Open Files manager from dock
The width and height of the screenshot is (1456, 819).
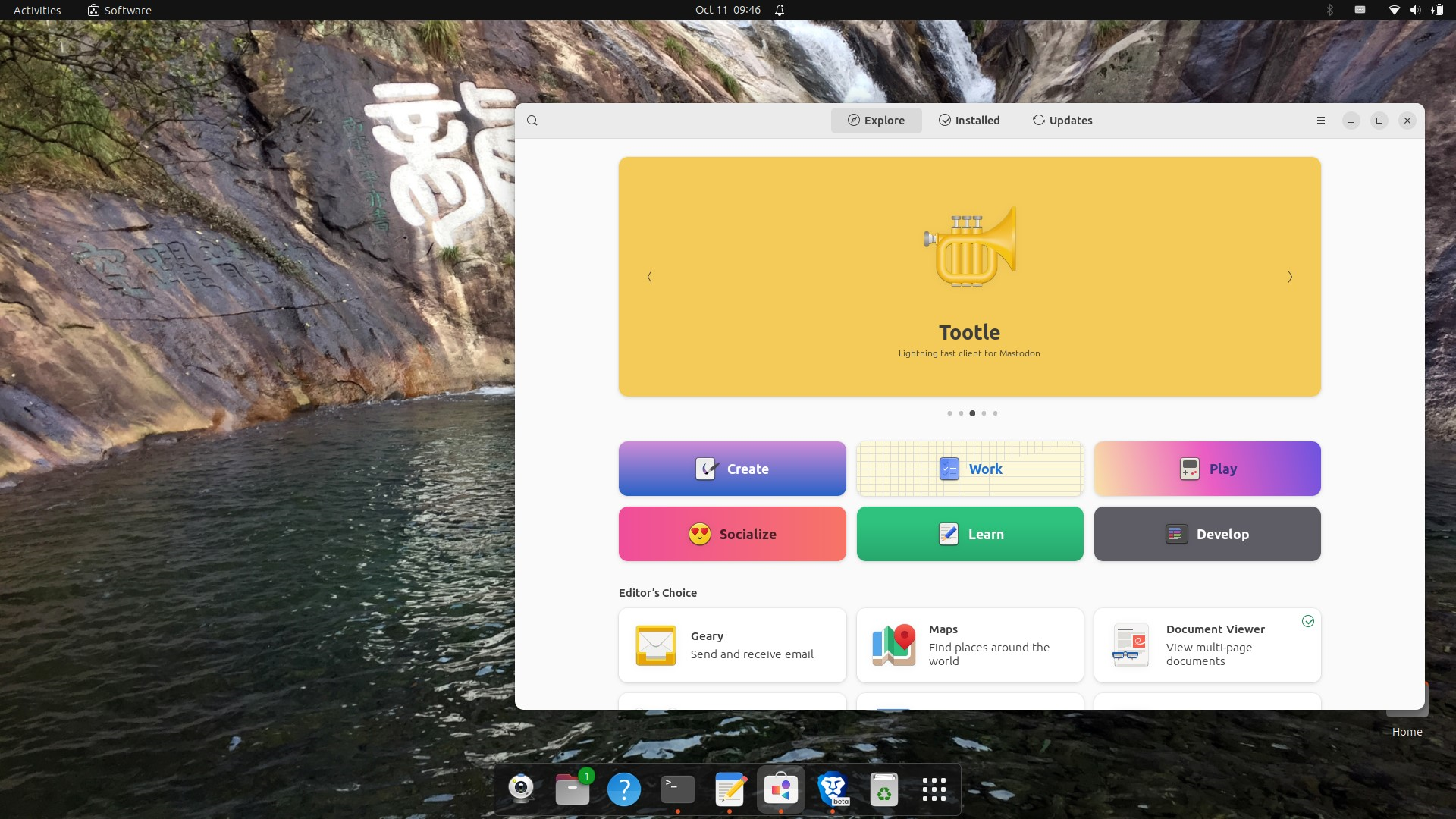pyautogui.click(x=573, y=789)
